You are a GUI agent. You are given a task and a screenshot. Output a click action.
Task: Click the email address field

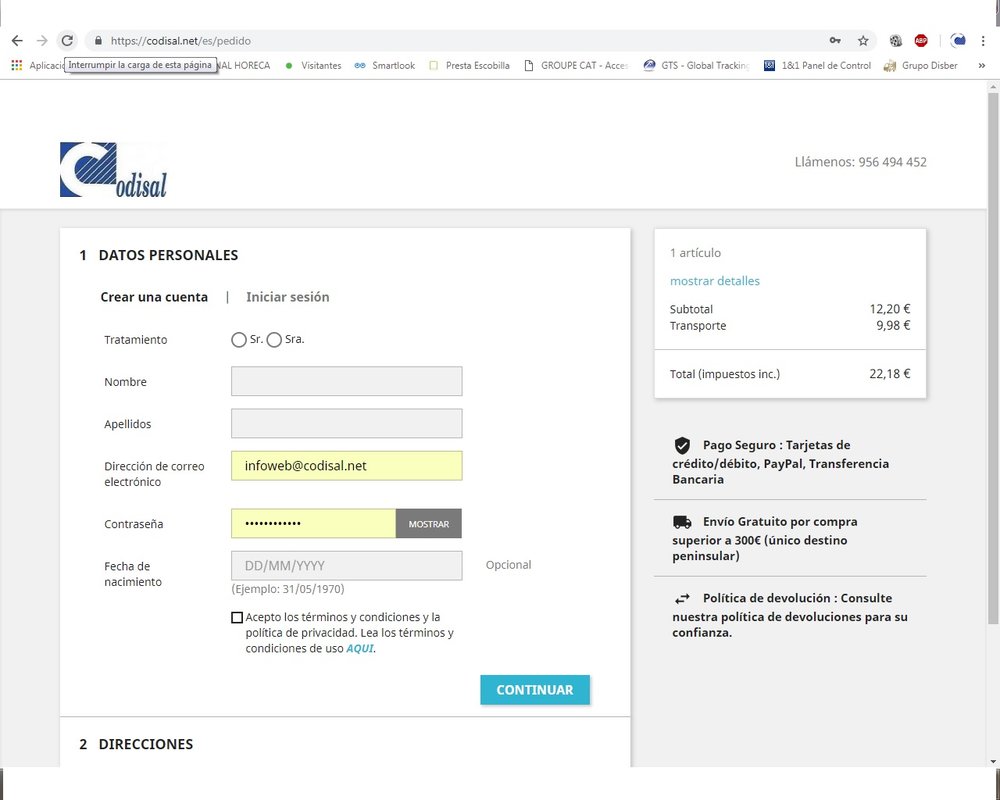click(x=346, y=466)
